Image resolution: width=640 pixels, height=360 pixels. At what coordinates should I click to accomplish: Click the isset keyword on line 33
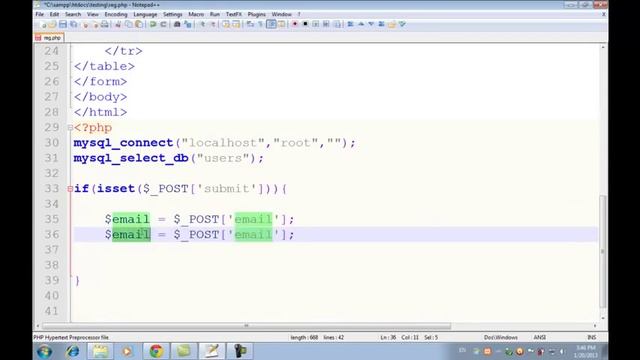click(x=116, y=189)
